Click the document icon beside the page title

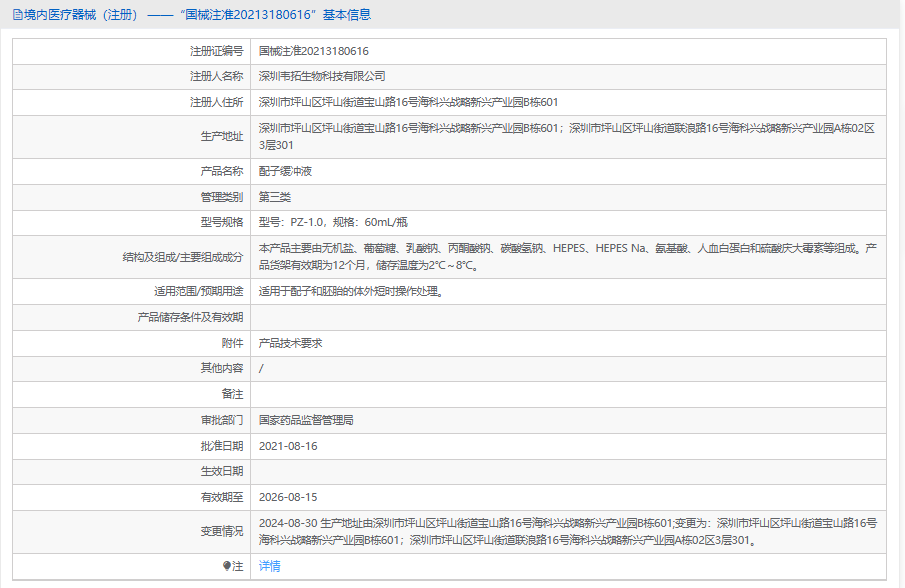(17, 15)
